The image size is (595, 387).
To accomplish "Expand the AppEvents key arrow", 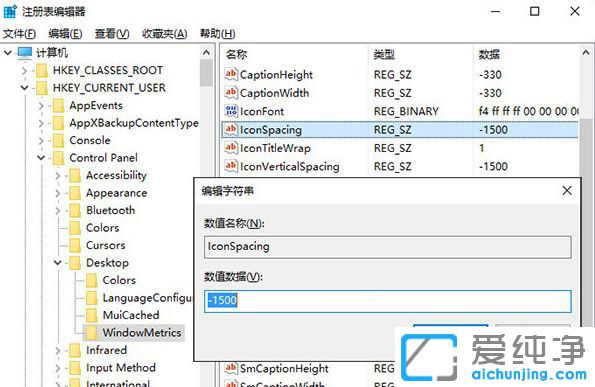I will [x=41, y=105].
